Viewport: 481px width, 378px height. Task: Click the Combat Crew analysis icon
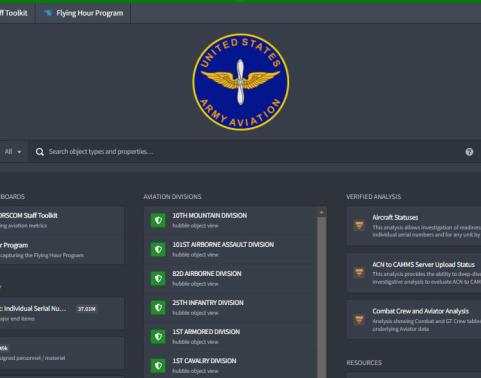point(359,319)
